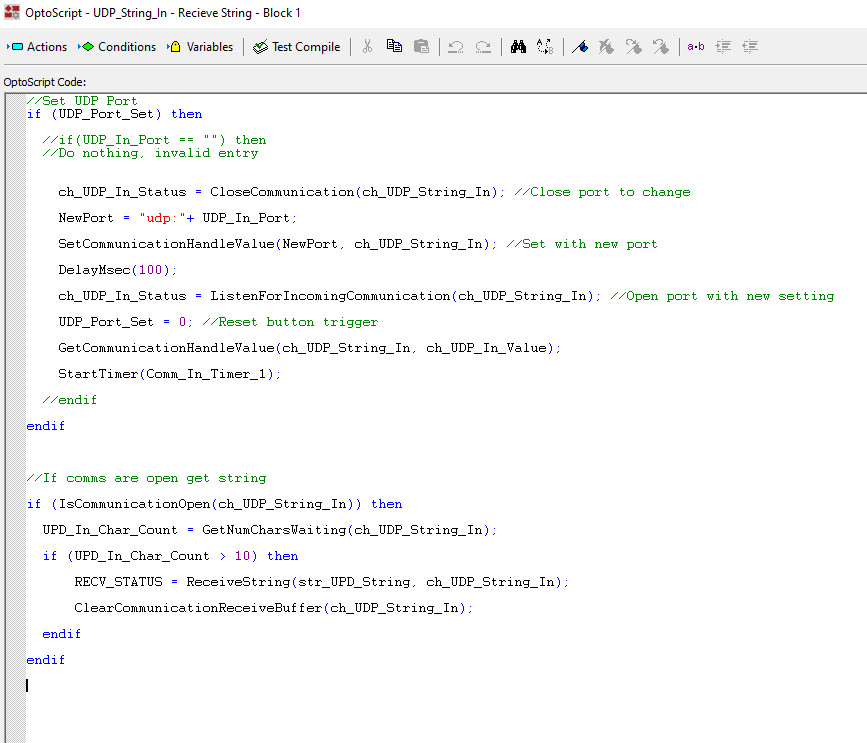Click the 'StartTimer(Comm_In_Timer_1)' line

pyautogui.click(x=169, y=374)
